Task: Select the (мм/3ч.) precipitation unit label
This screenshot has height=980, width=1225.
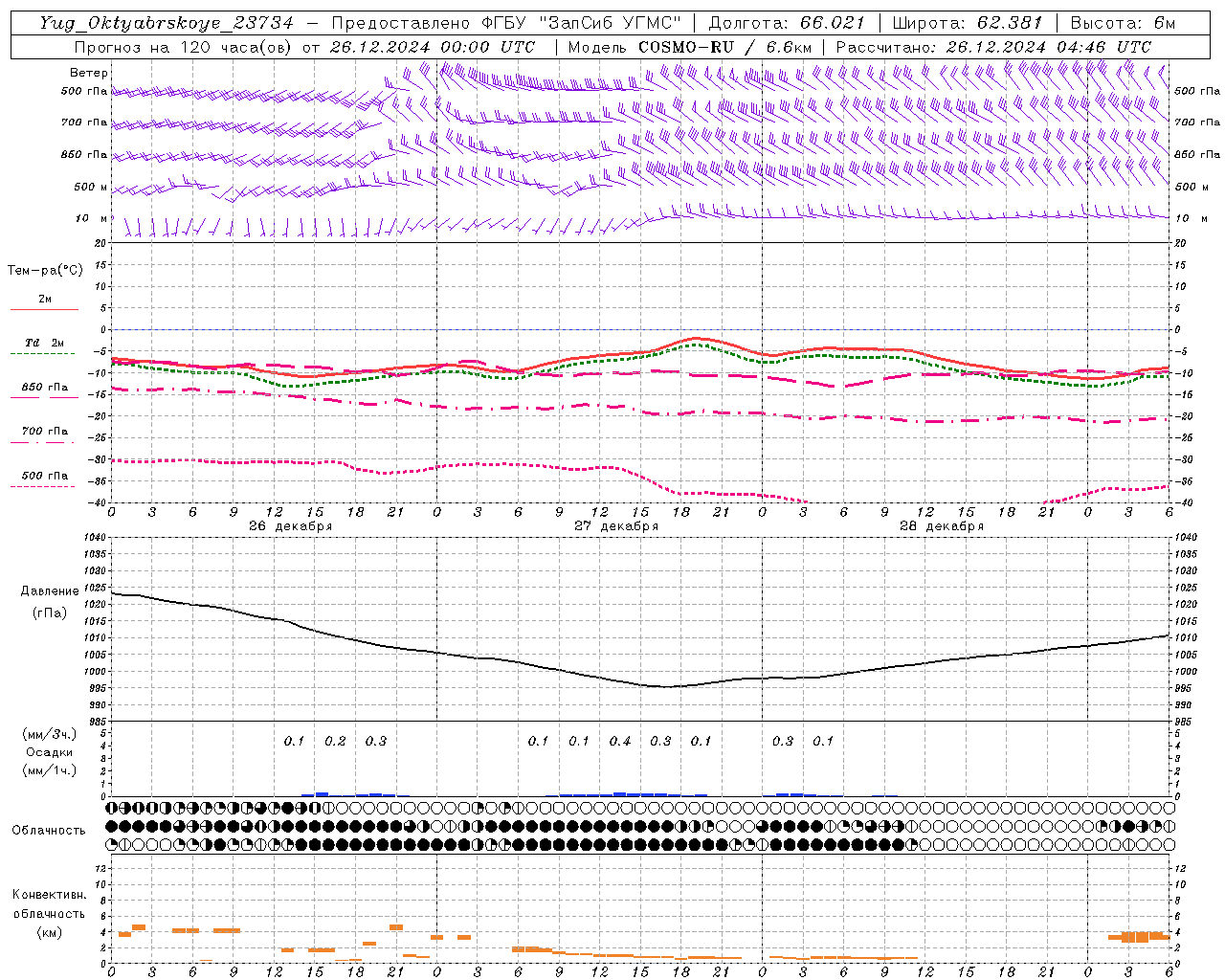Action: coord(49,734)
